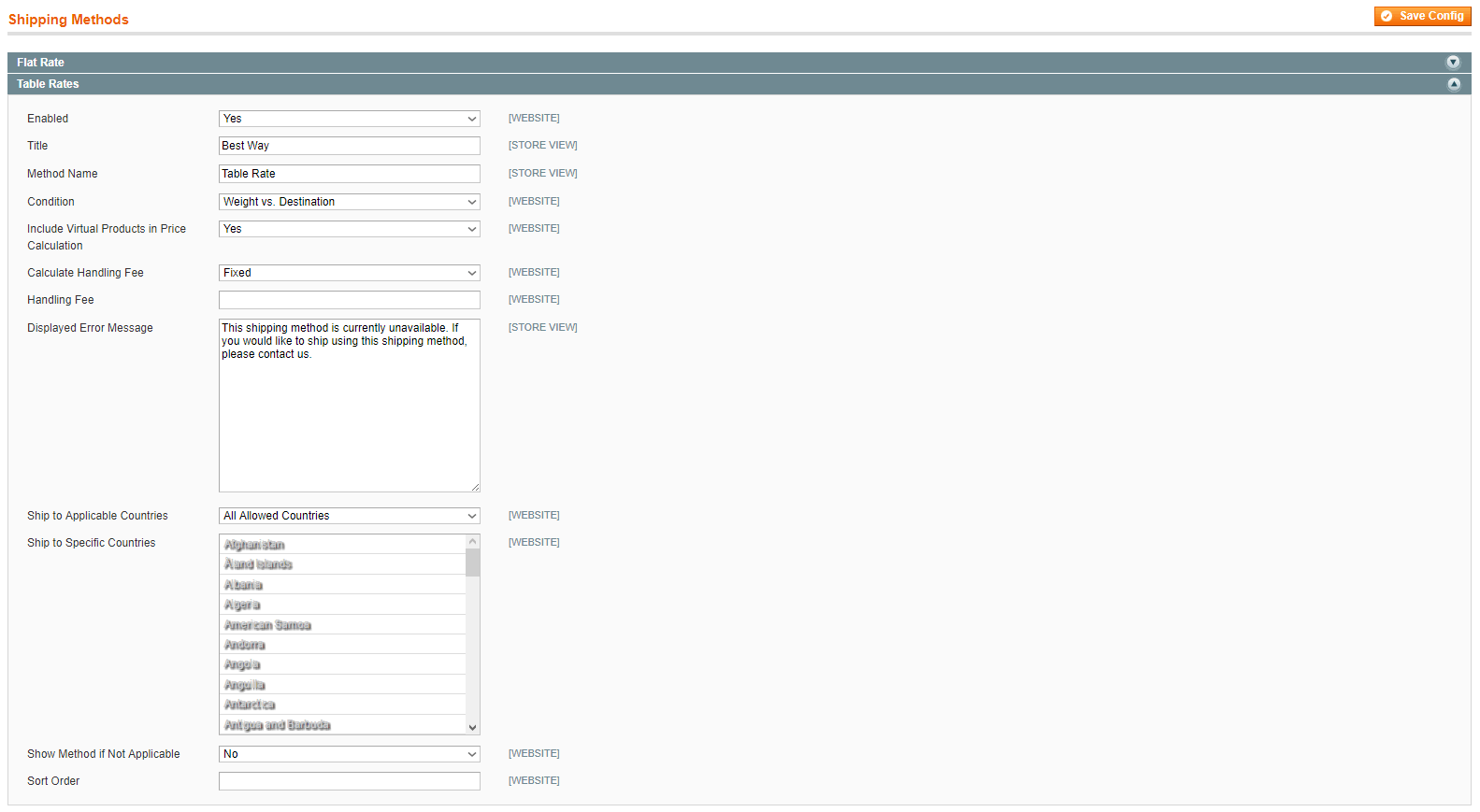Click the Method Name input field
This screenshot has height=812, width=1480.
point(349,174)
